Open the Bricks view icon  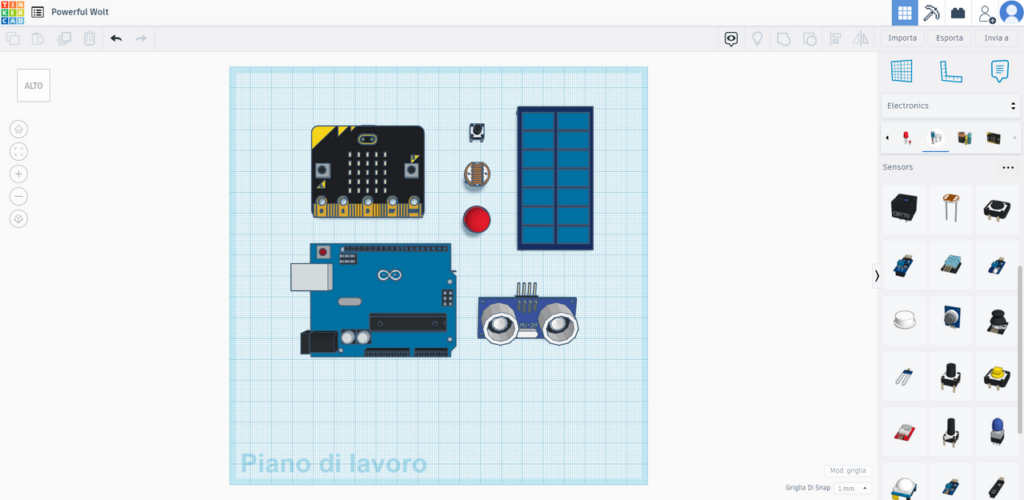point(958,13)
